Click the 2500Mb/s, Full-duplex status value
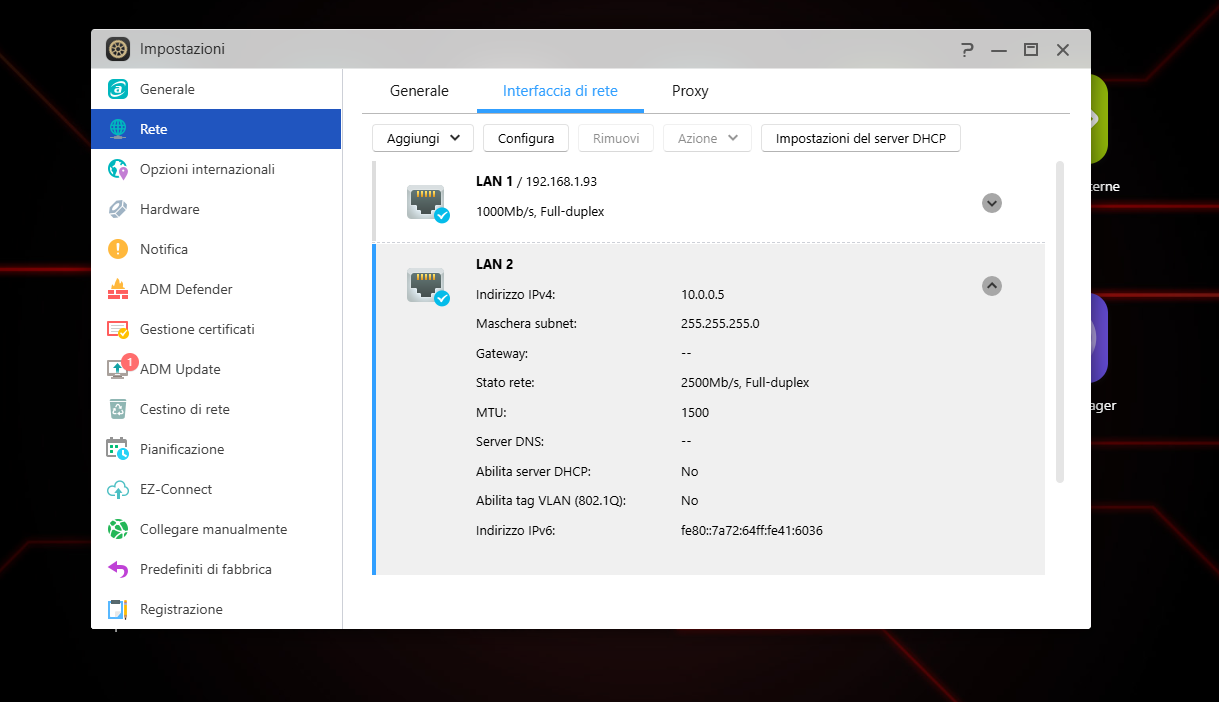 pyautogui.click(x=745, y=383)
